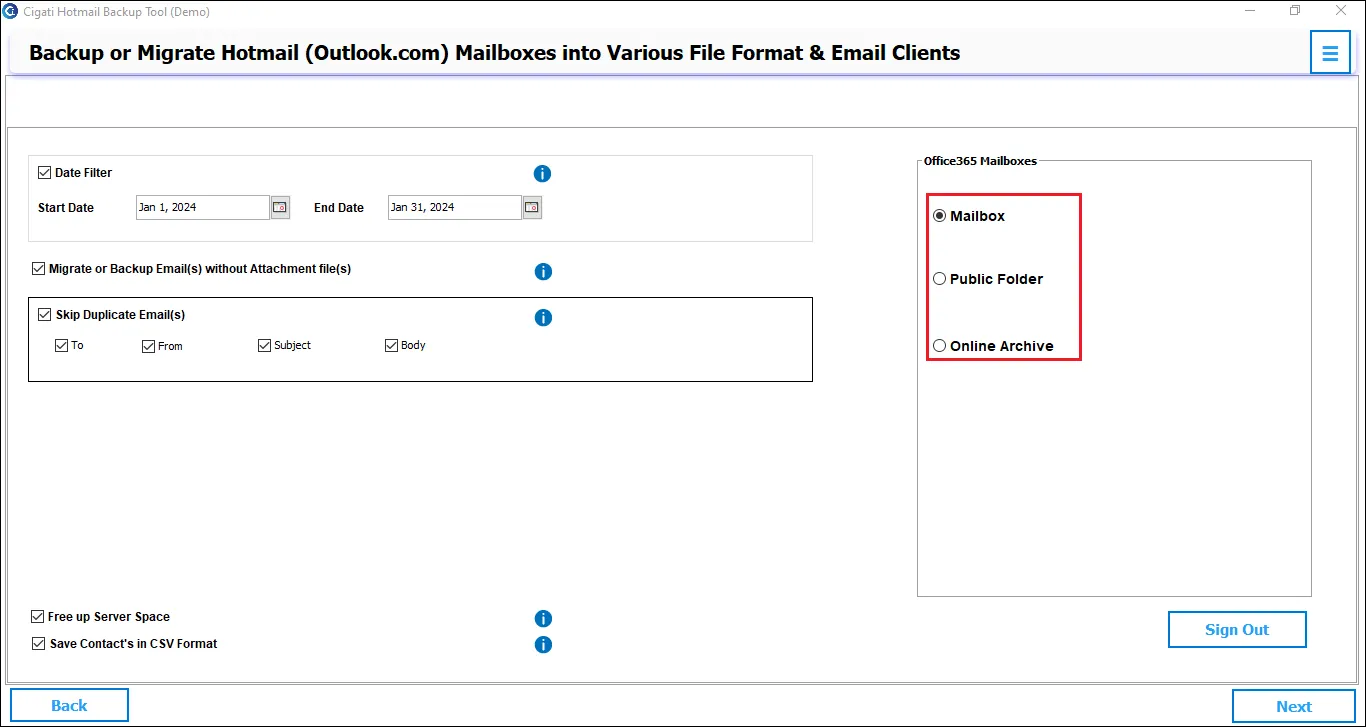
Task: Uncheck the To duplicate criterion
Action: pos(62,346)
